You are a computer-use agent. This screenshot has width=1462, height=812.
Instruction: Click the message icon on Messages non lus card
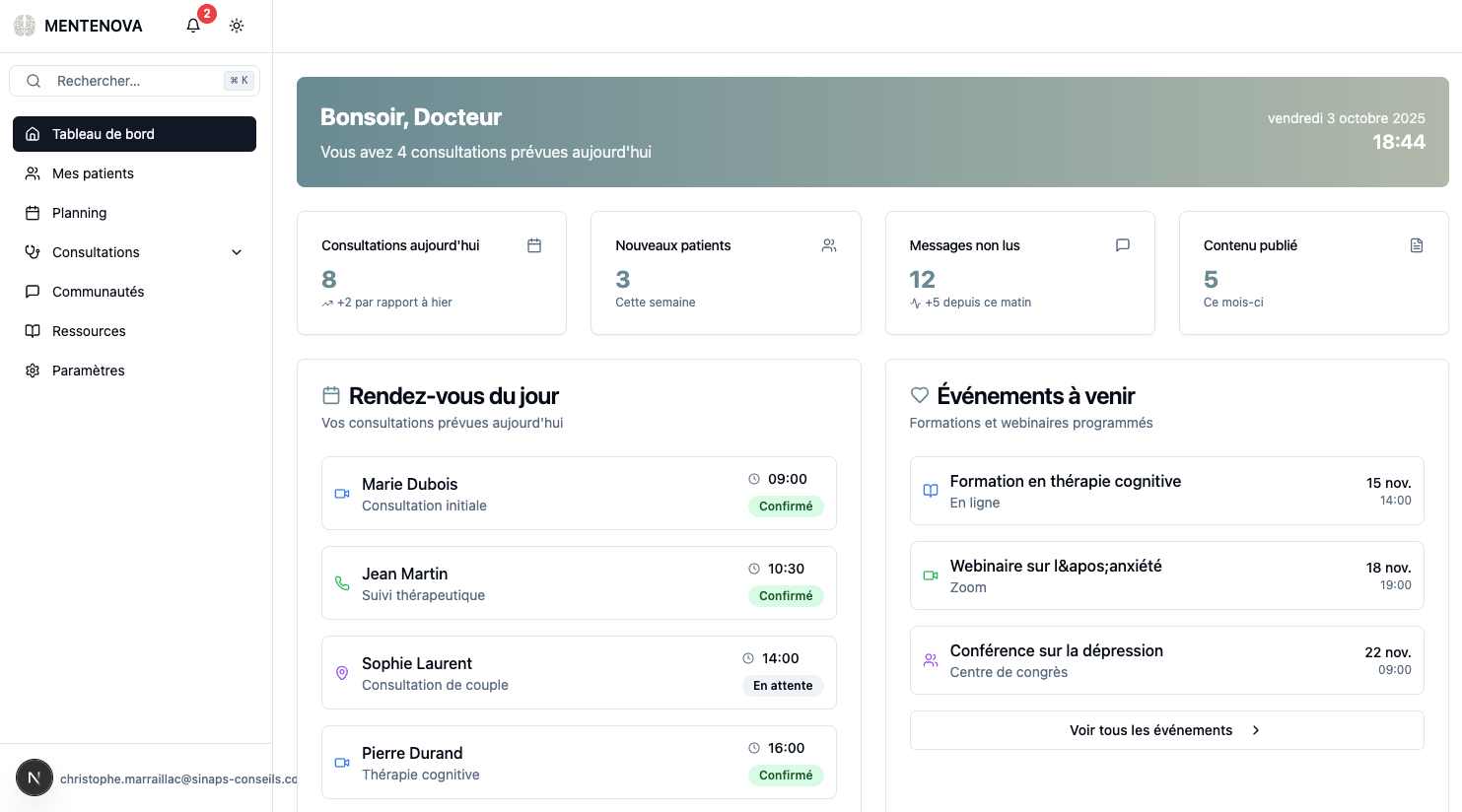pos(1123,244)
